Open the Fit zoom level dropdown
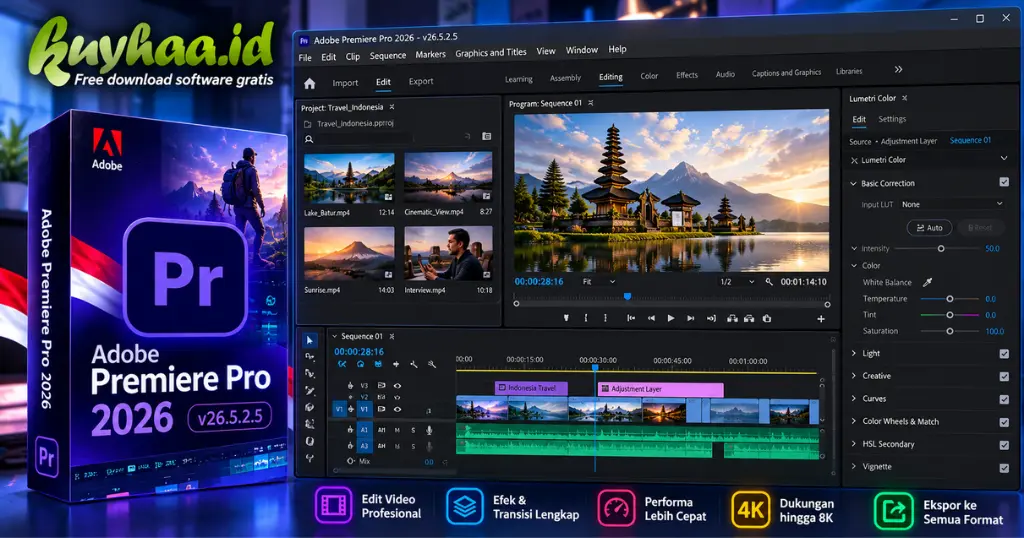This screenshot has width=1024, height=538. click(598, 281)
